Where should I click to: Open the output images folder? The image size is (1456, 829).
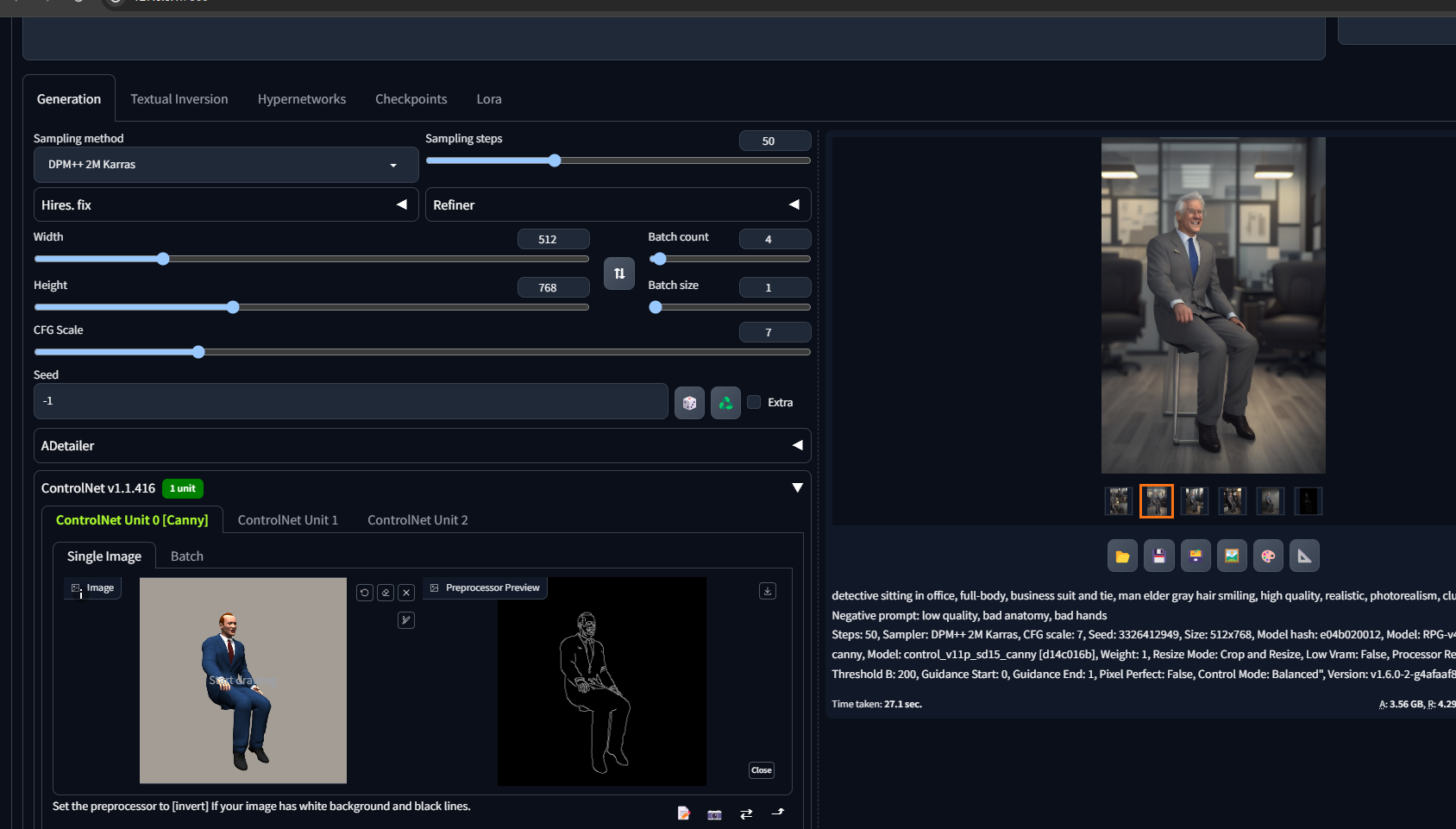click(1122, 556)
